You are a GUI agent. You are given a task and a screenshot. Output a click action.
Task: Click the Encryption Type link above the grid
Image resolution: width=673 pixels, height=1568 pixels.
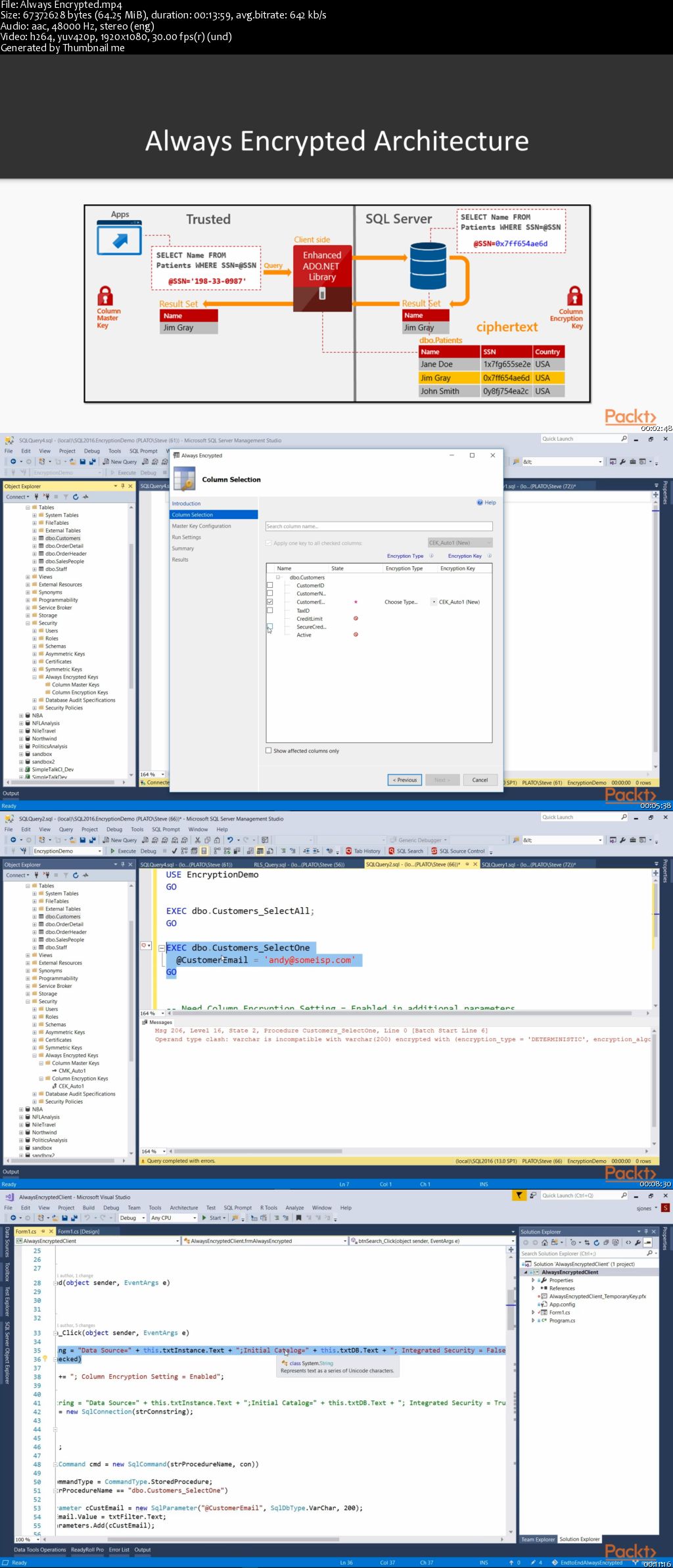(x=405, y=556)
